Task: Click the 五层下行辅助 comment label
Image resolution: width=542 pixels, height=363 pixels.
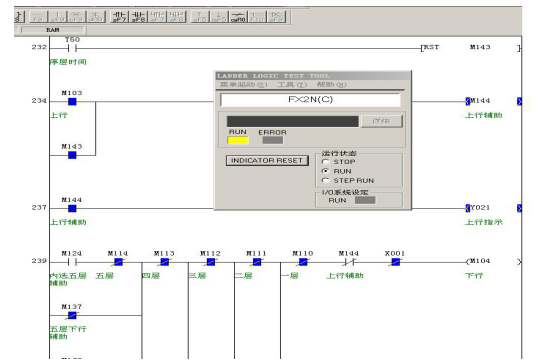Action: click(x=68, y=333)
